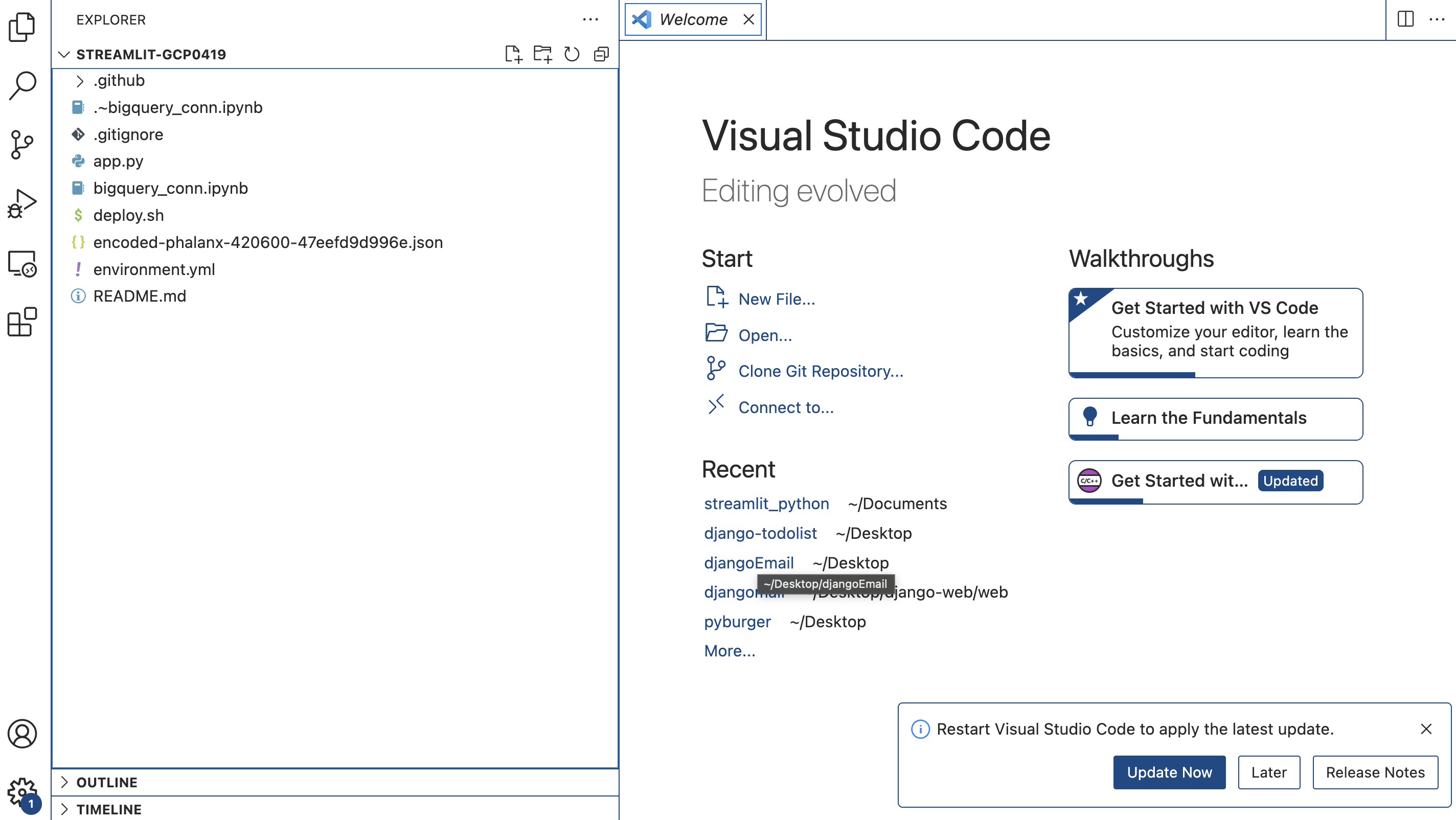The image size is (1456, 820).
Task: Open the .gitignore file
Action: click(x=335, y=134)
